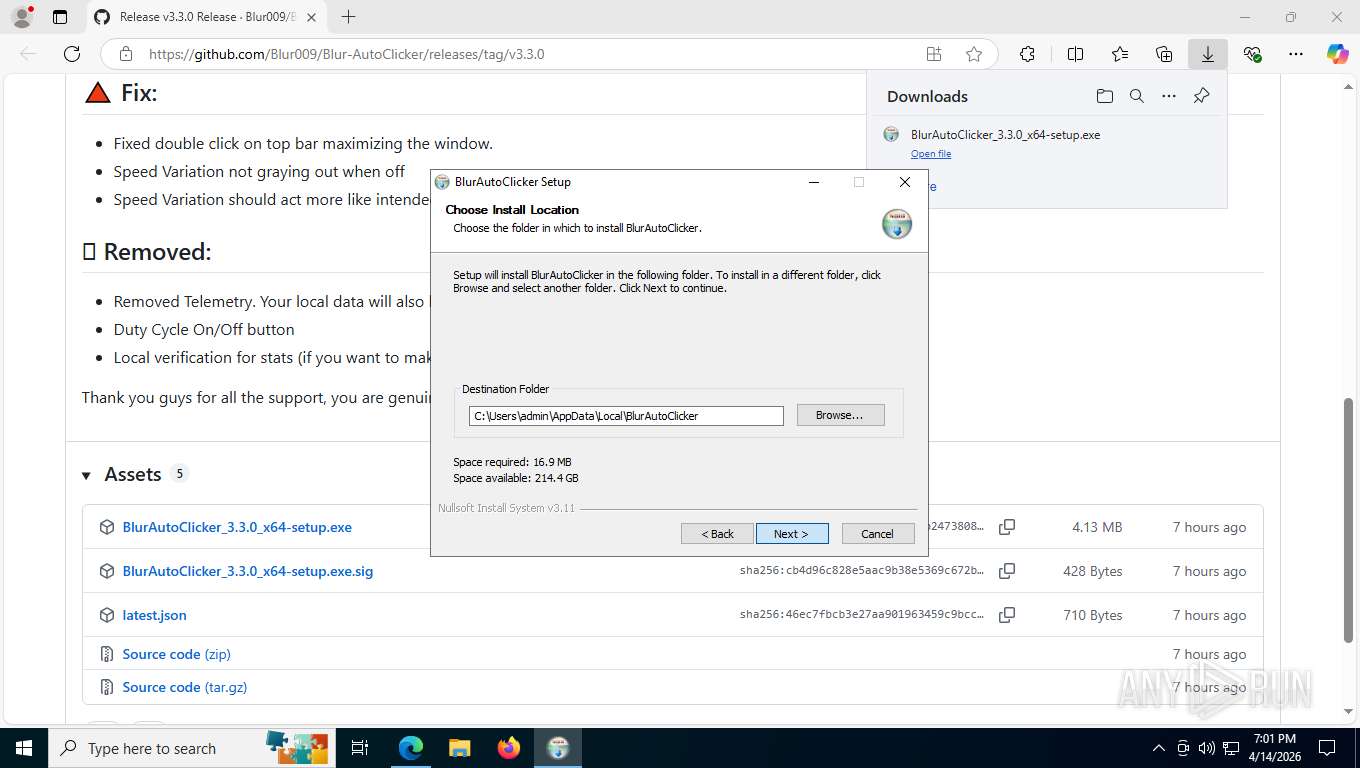
Task: Click the Removed: section heading
Action: (147, 252)
